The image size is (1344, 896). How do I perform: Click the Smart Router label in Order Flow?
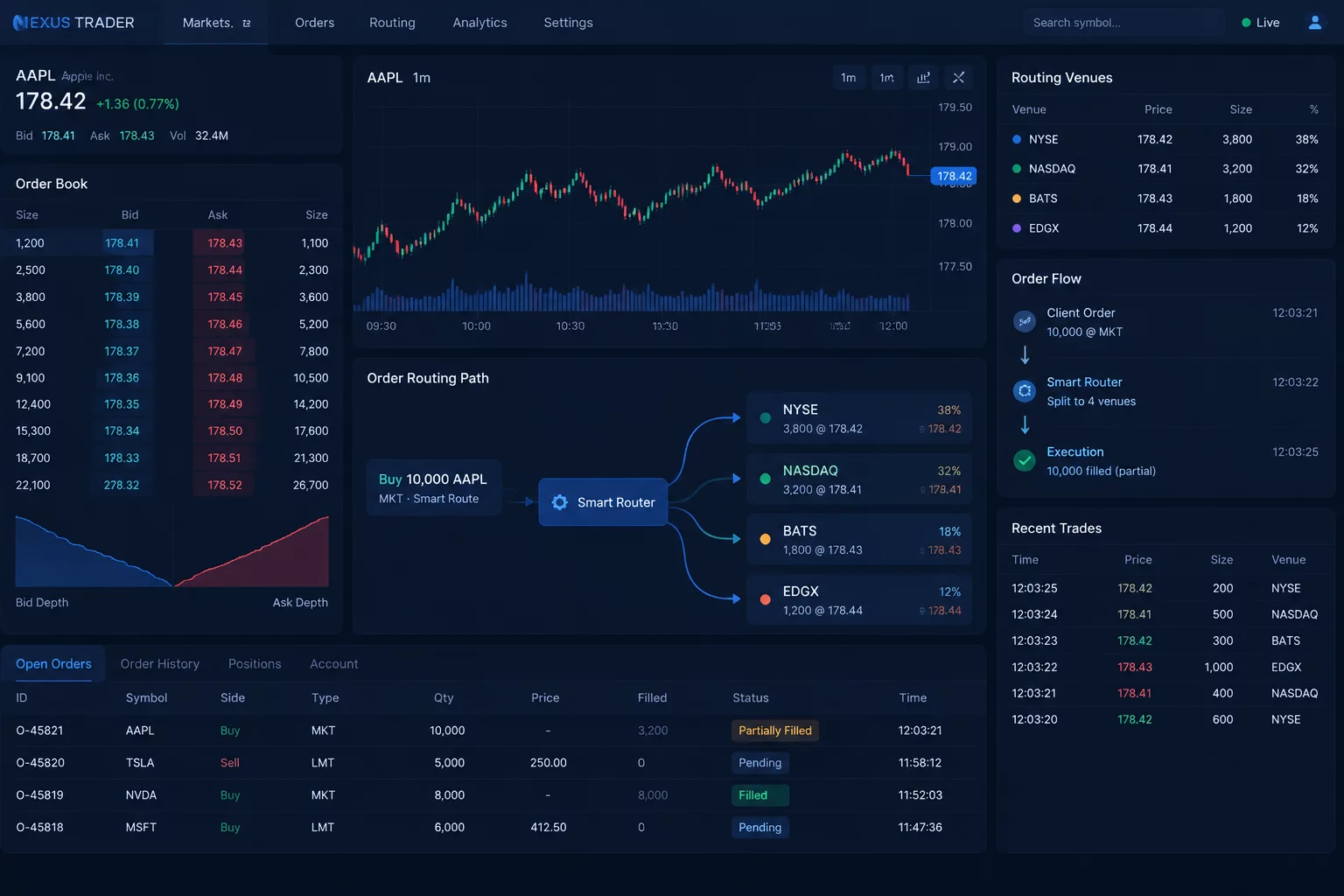1084,382
